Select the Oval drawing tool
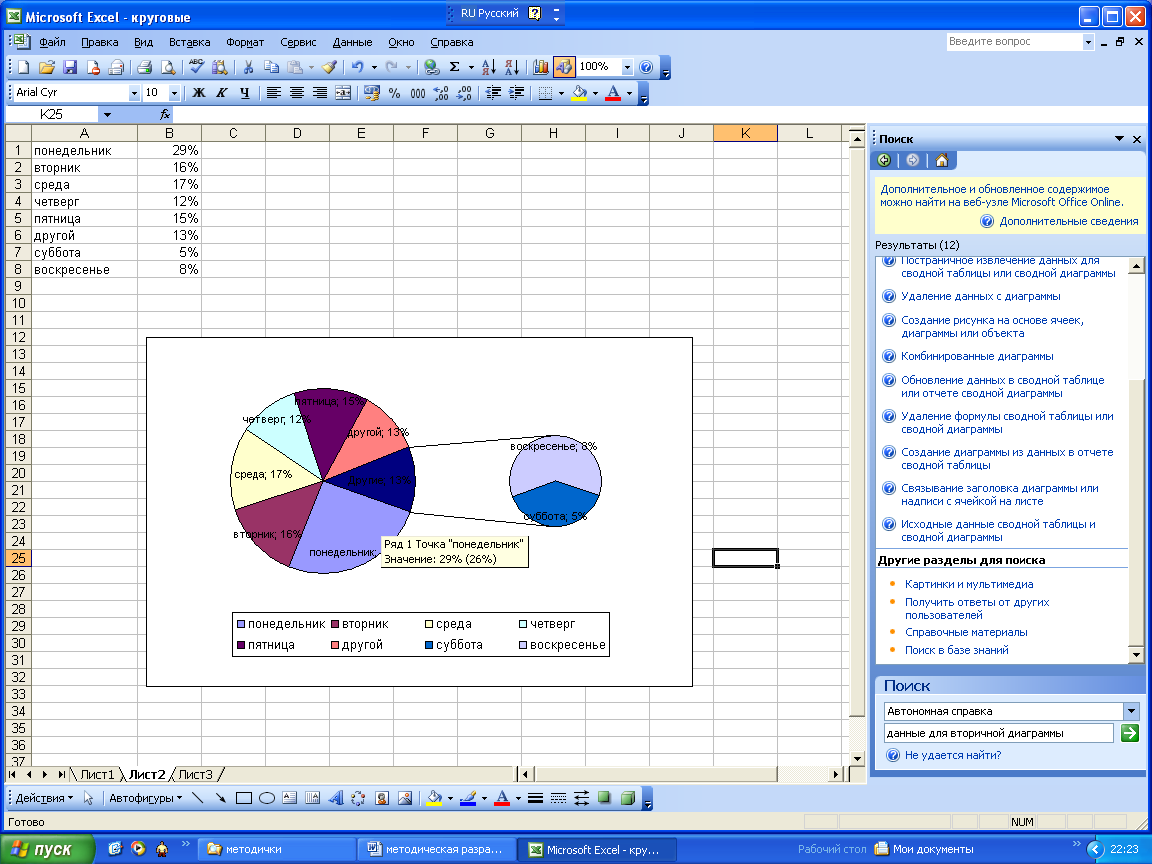Screen dimensions: 1152x864 pyautogui.click(x=267, y=798)
